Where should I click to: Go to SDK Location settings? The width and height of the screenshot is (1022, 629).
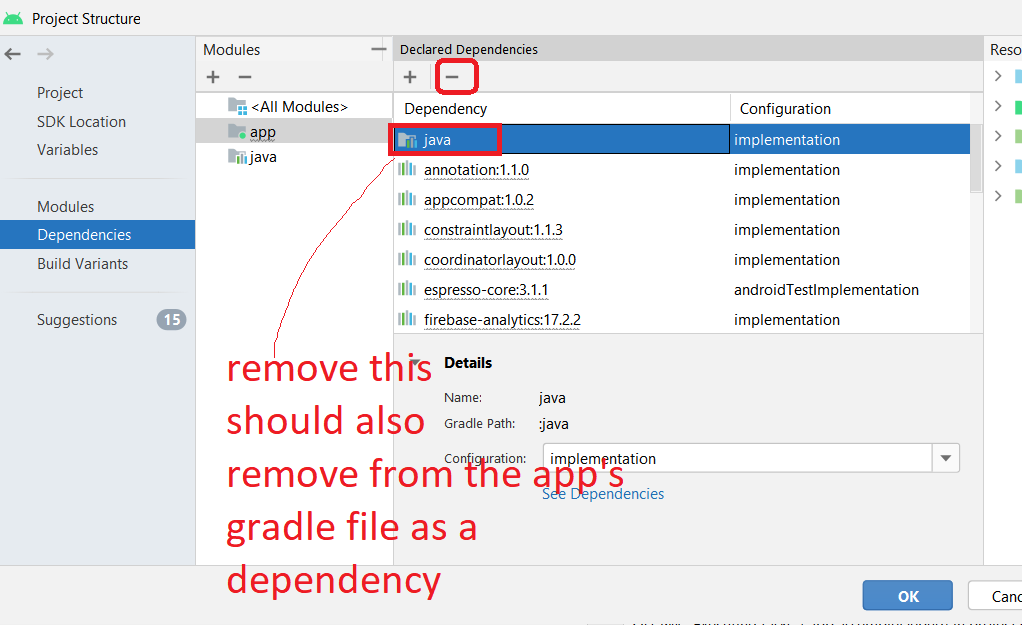[x=81, y=122]
